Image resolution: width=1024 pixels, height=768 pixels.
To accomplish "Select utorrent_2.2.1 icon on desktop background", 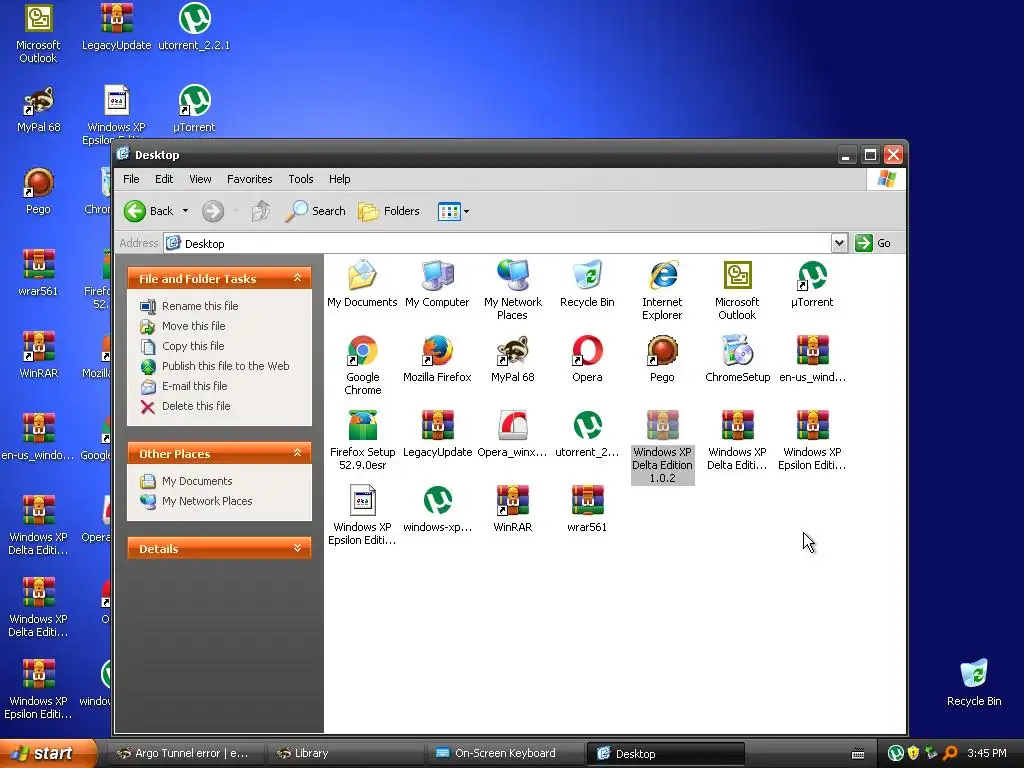I will coord(194,27).
